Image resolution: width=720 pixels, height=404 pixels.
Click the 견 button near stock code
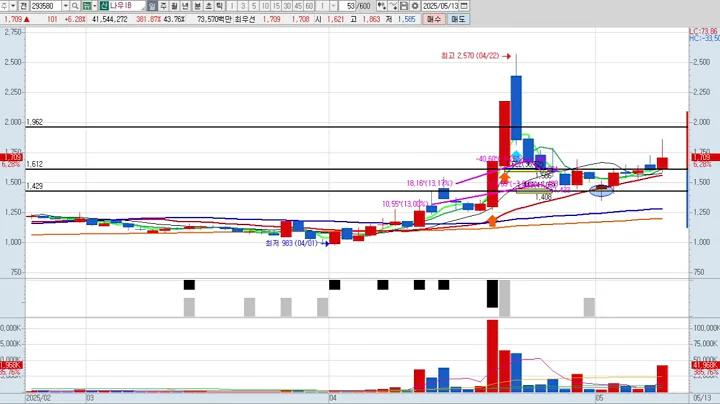click(24, 6)
